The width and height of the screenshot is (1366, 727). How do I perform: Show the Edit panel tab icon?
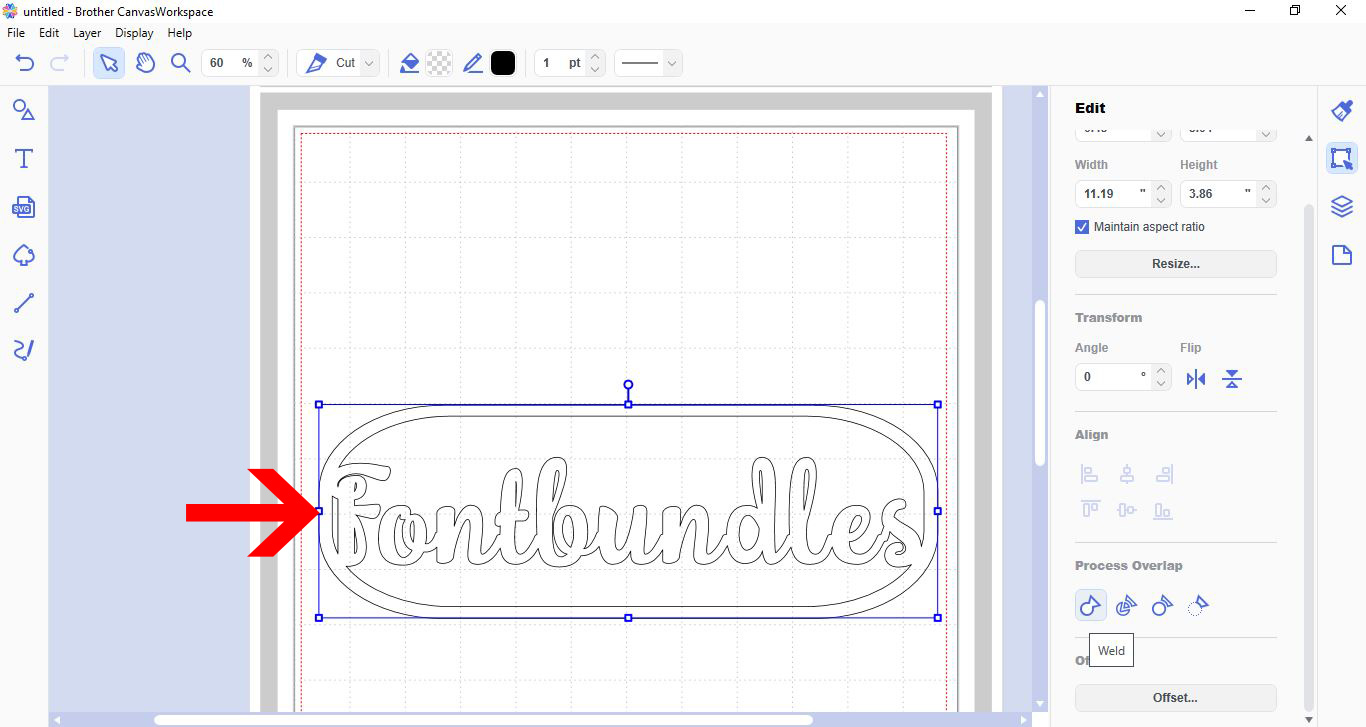1342,158
